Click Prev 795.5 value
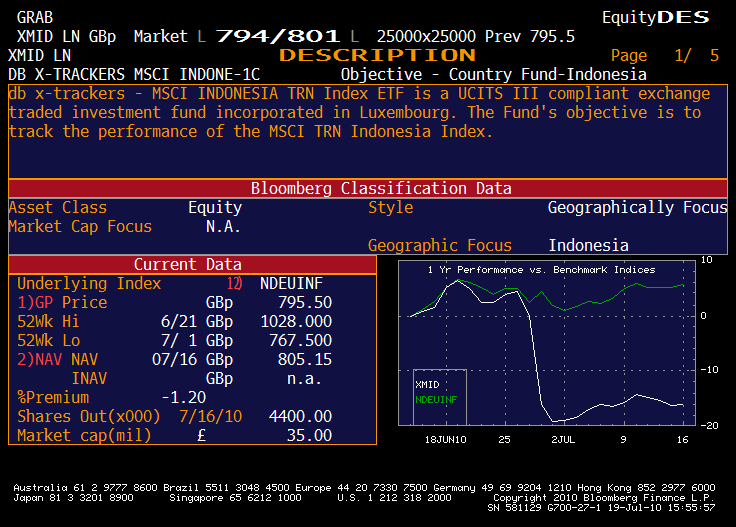 [529, 37]
